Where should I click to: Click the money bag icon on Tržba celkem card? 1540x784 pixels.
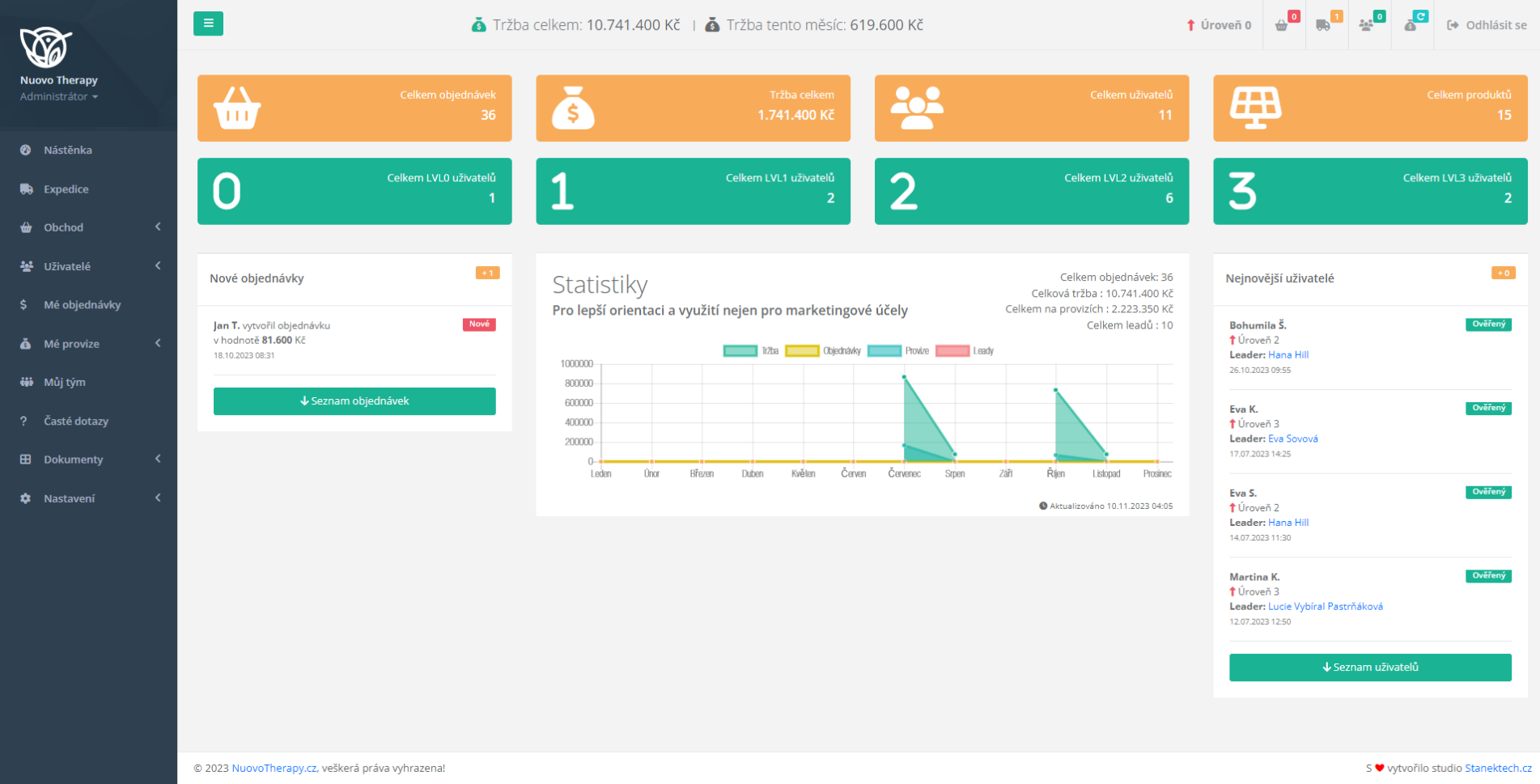coord(573,108)
